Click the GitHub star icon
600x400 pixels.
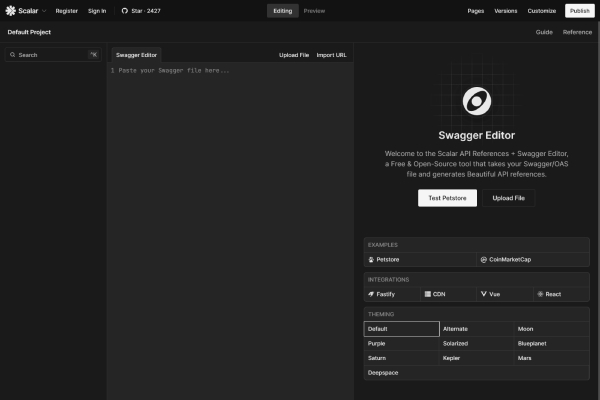[125, 11]
